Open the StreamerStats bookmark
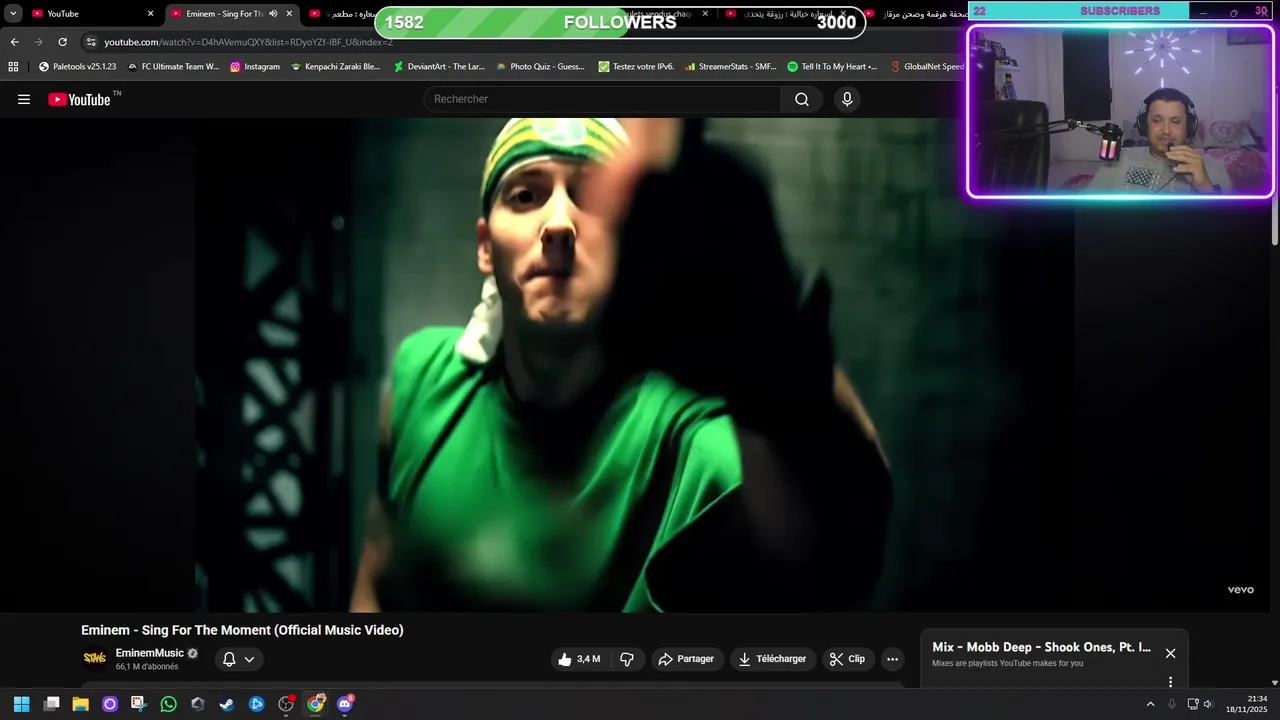 tap(730, 66)
